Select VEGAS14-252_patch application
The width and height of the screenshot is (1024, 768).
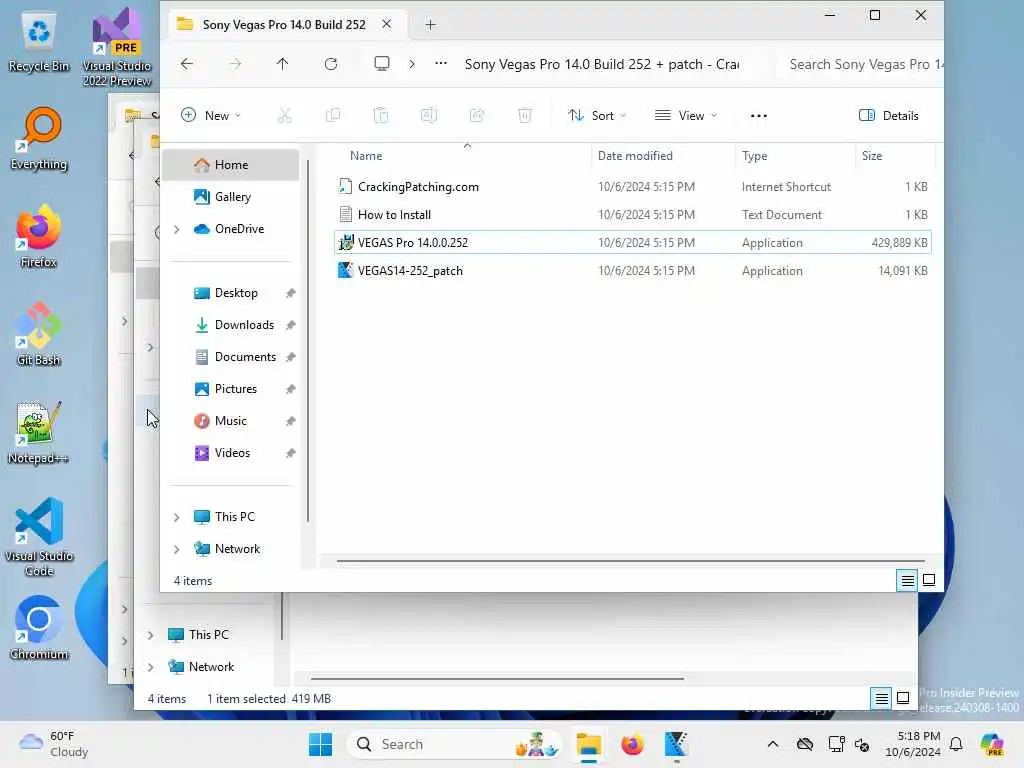632,271
